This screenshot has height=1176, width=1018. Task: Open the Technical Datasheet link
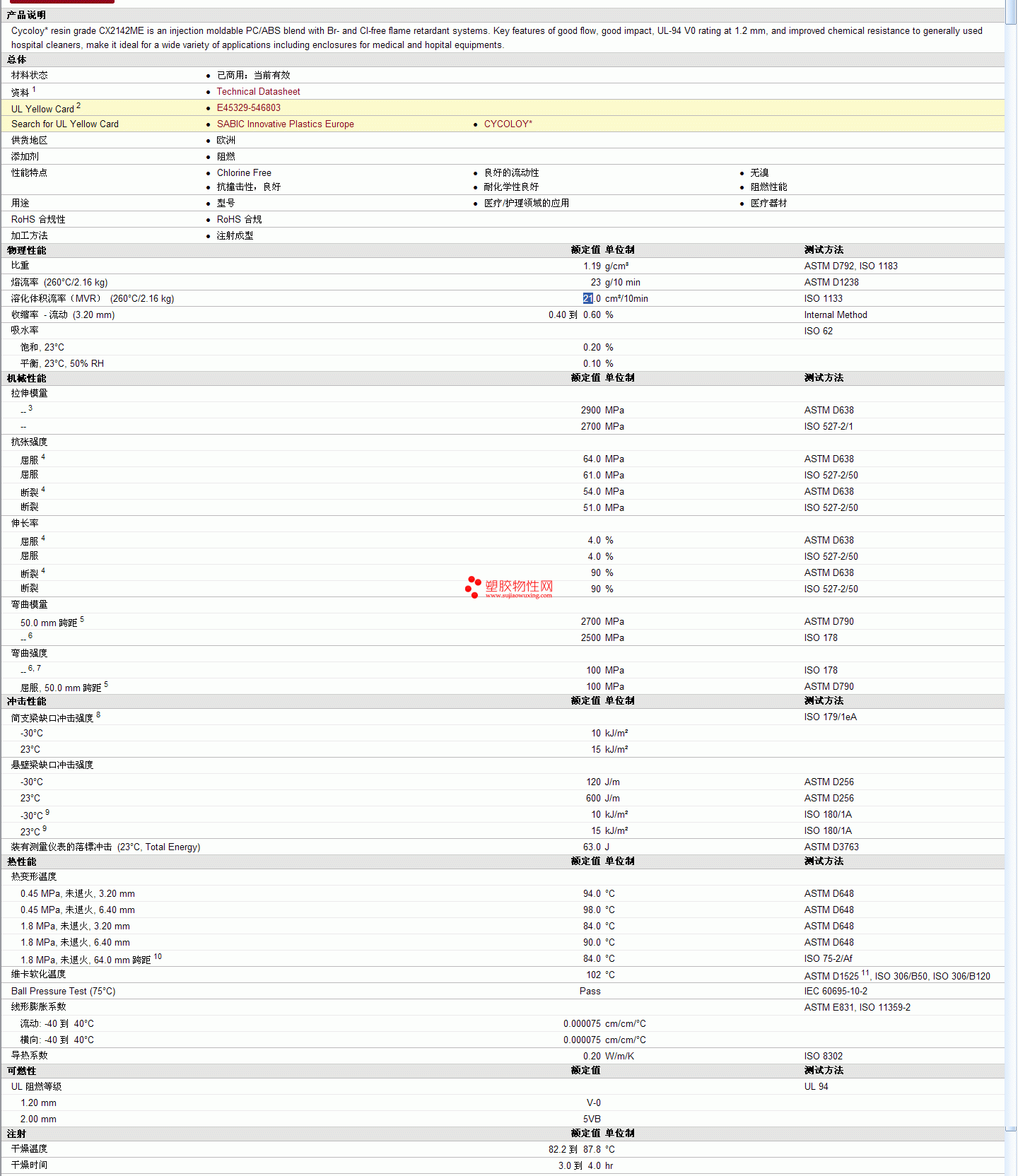pyautogui.click(x=258, y=91)
